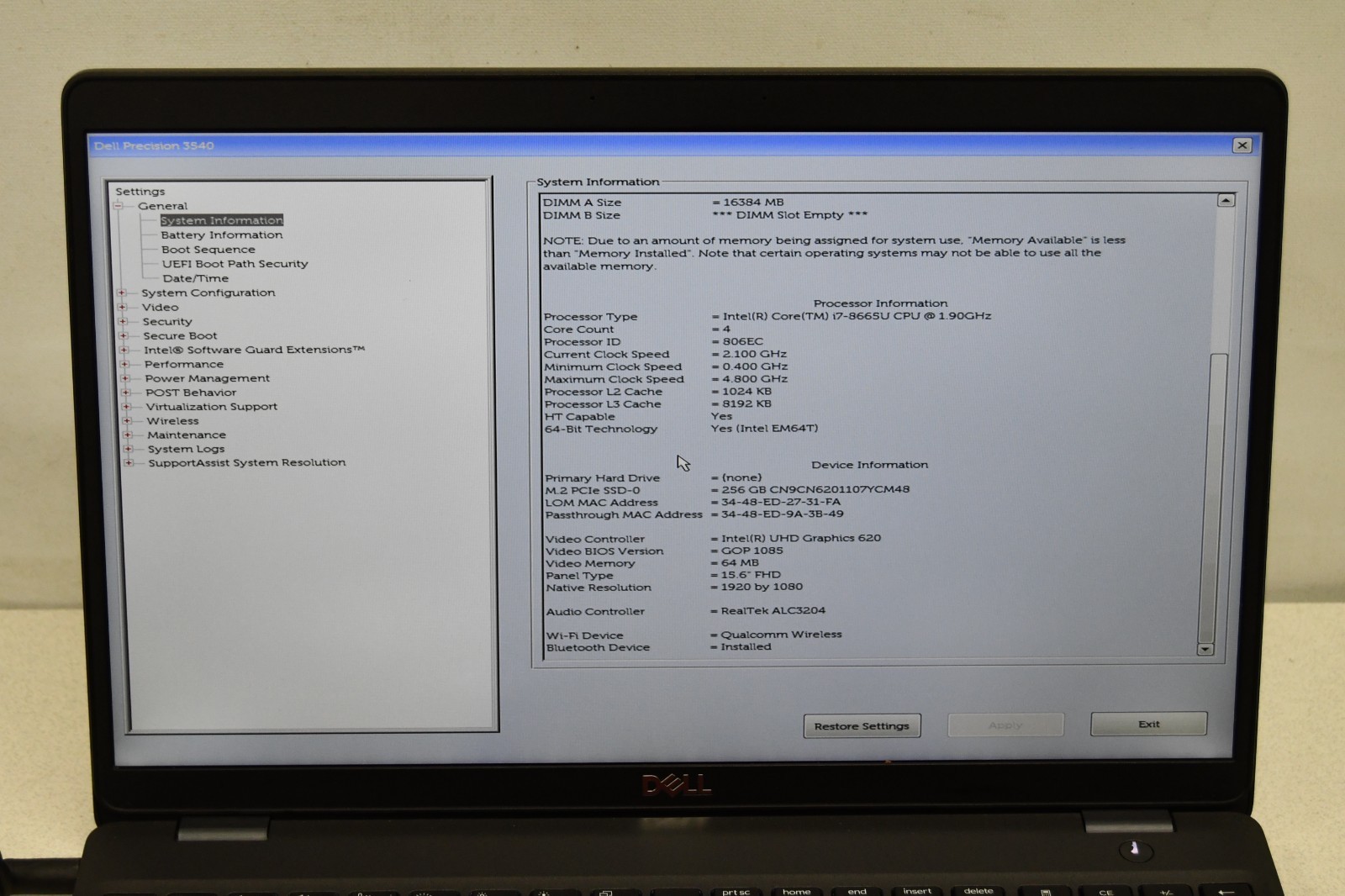This screenshot has height=896, width=1345.
Task: Expand the System Logs node
Action: tap(128, 449)
